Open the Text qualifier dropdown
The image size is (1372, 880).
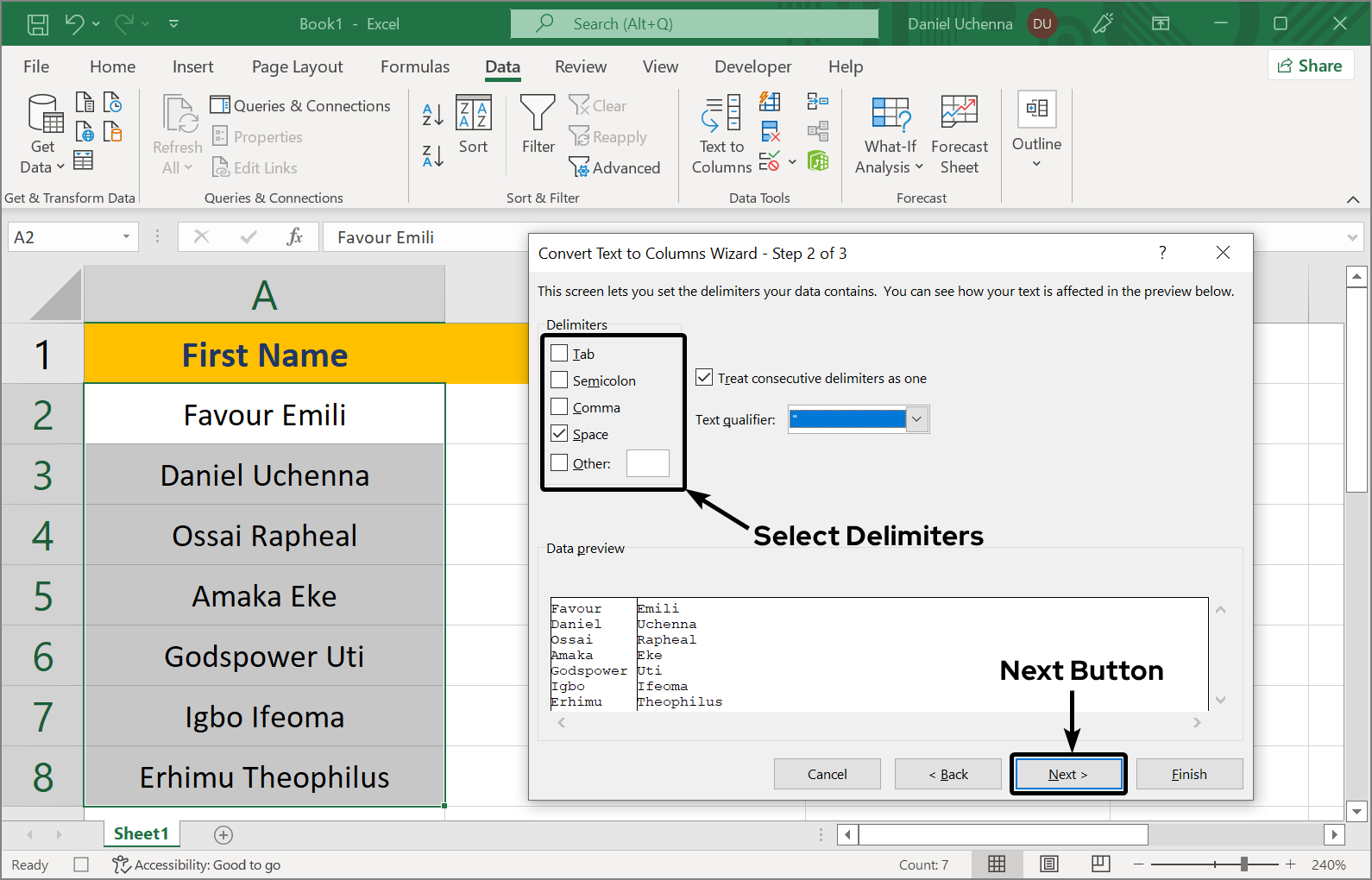click(x=916, y=419)
